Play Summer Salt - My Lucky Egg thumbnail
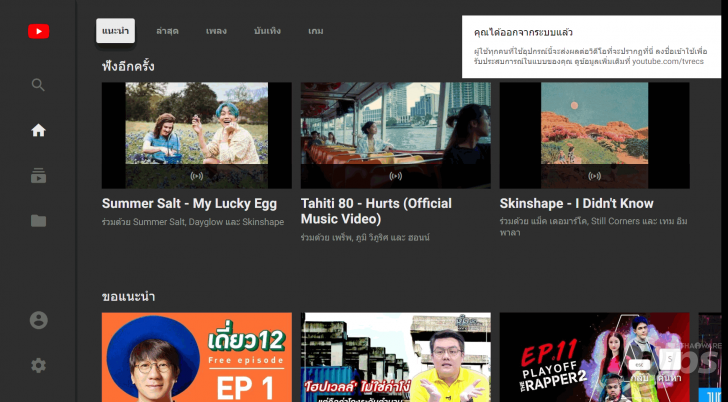This screenshot has height=402, width=728. (x=197, y=135)
